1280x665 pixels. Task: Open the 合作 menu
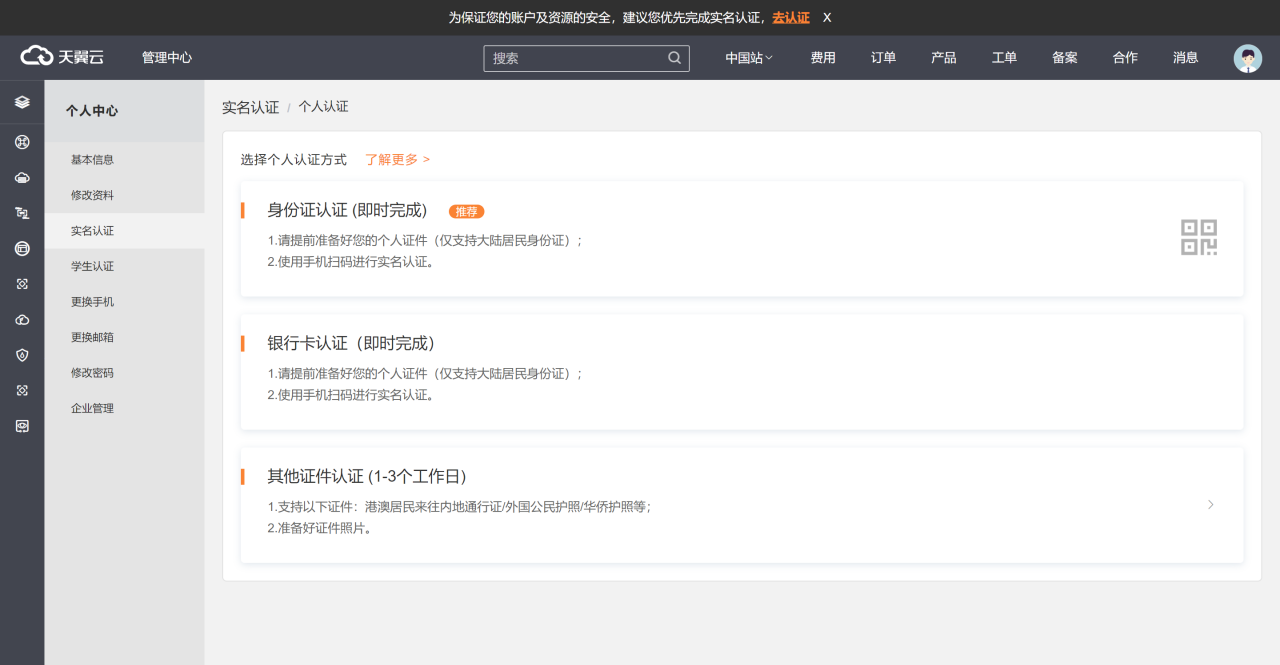coord(1125,58)
